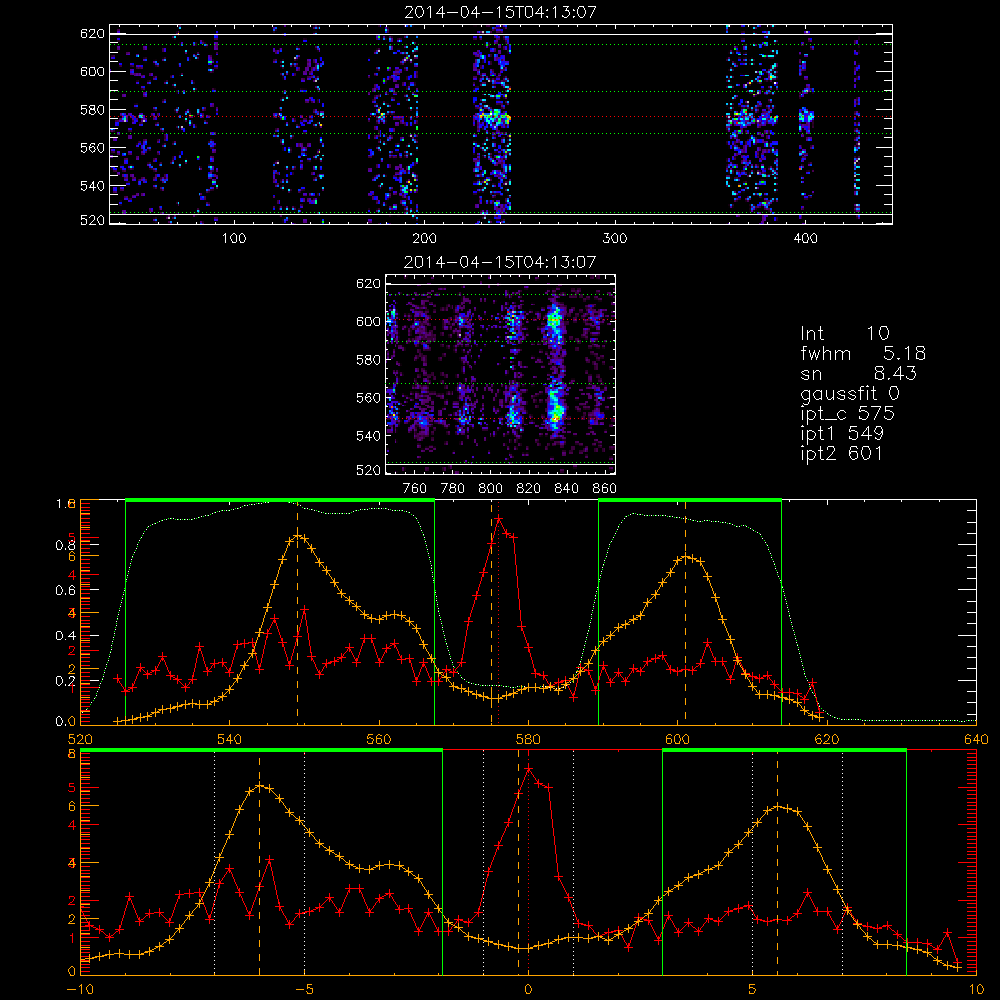Screen dimensions: 1000x1000
Task: Click y-axis label 0.6 on the upper profile plot
Action: point(66,591)
